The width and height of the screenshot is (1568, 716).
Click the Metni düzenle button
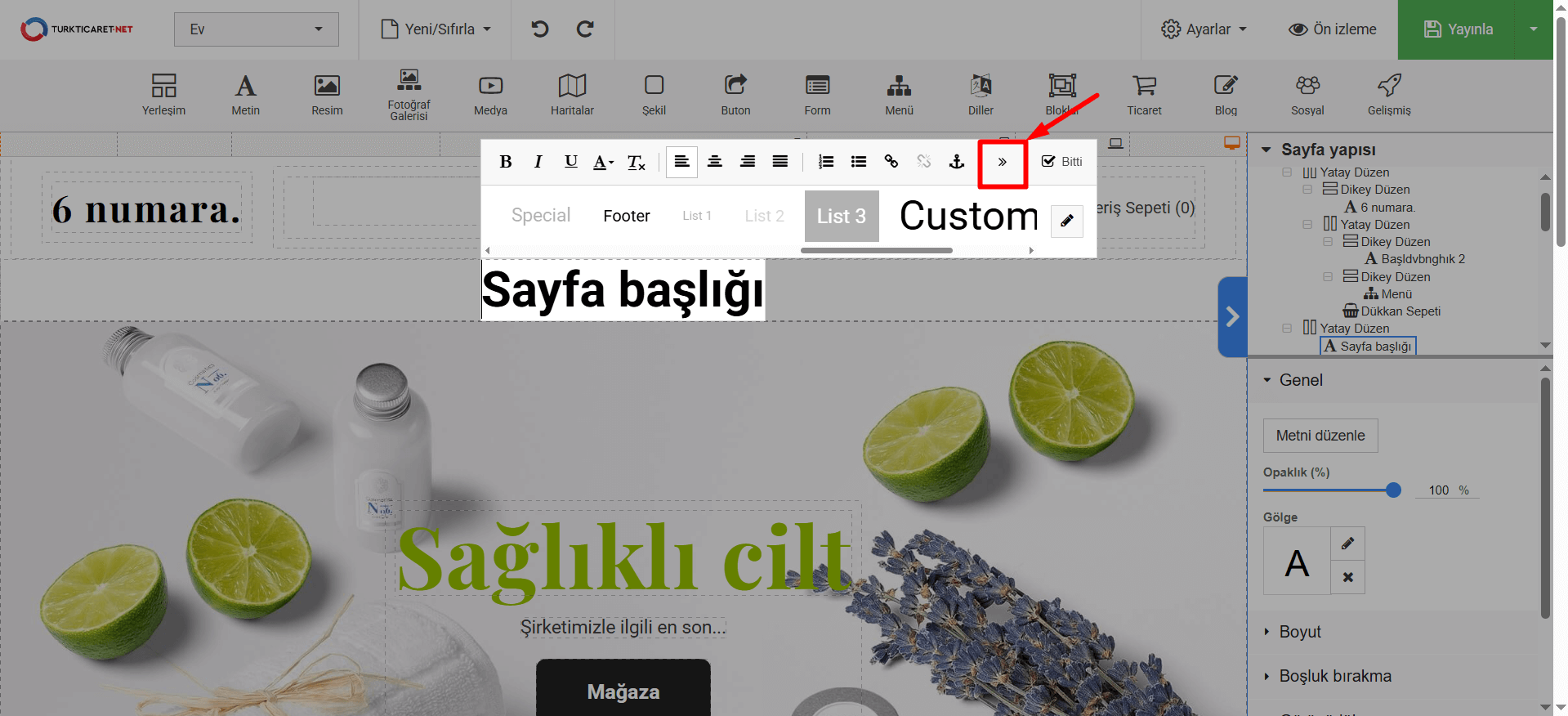coord(1320,436)
